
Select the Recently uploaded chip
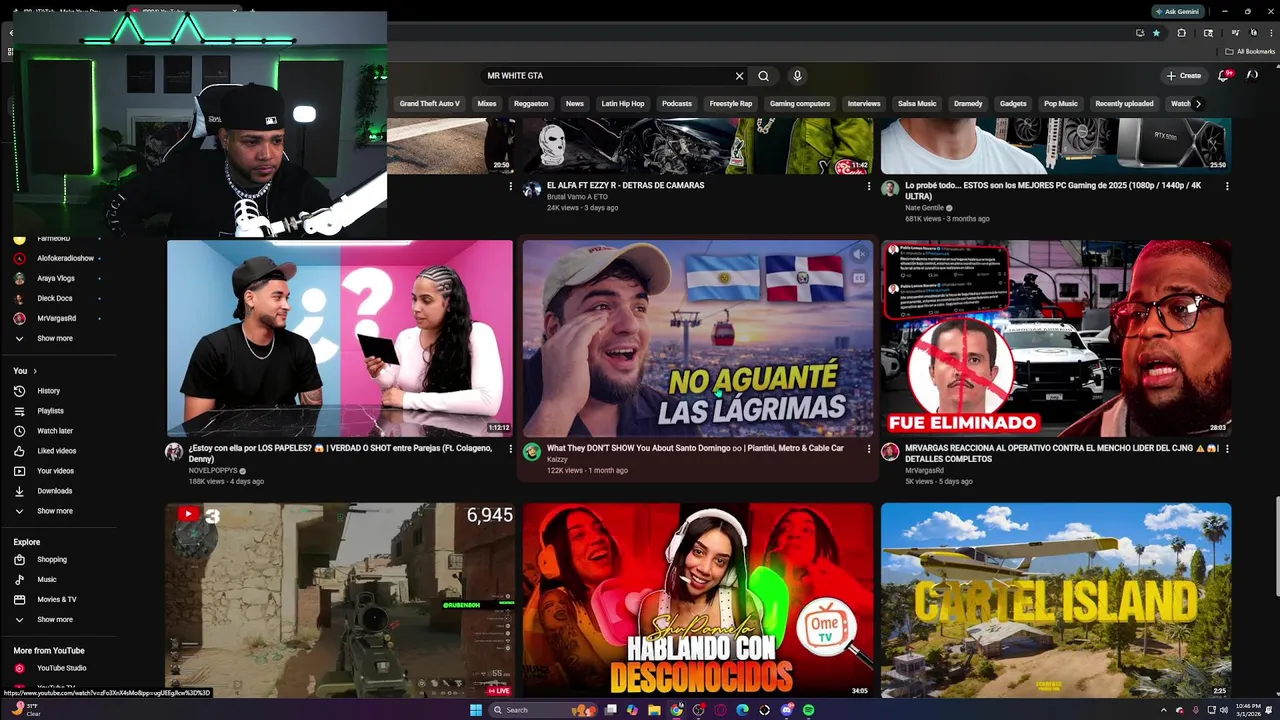(x=1124, y=104)
